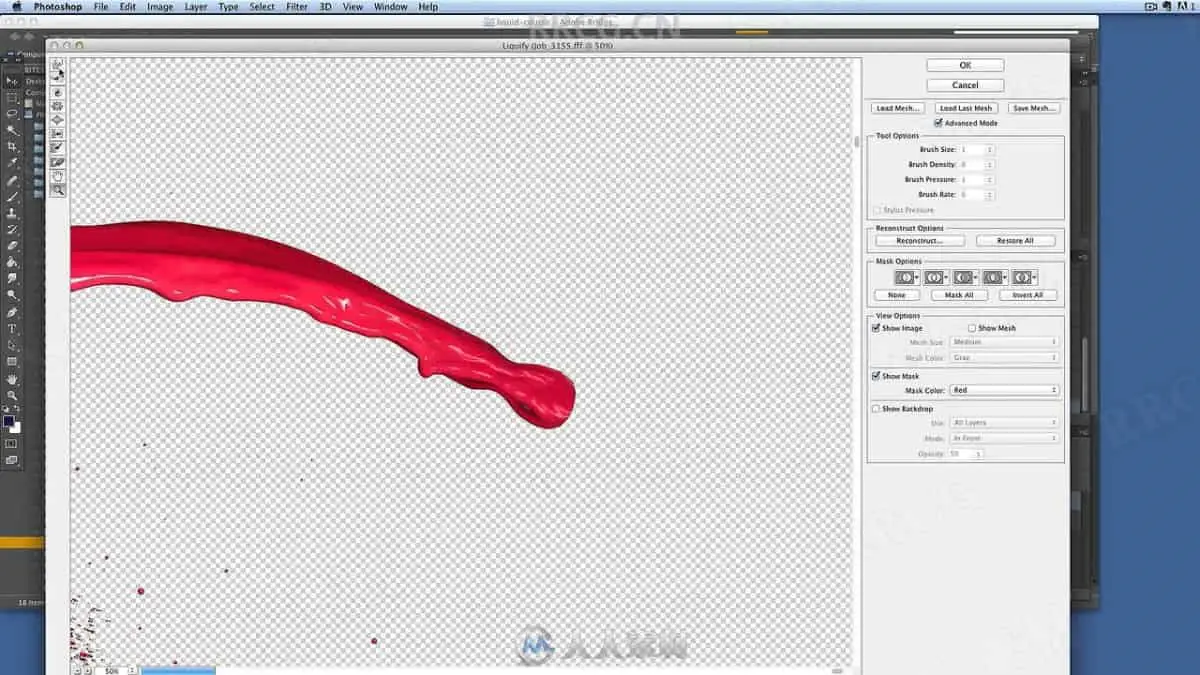Viewport: 1200px width, 675px height.
Task: Enable the Show Backdrop checkbox
Action: [877, 408]
